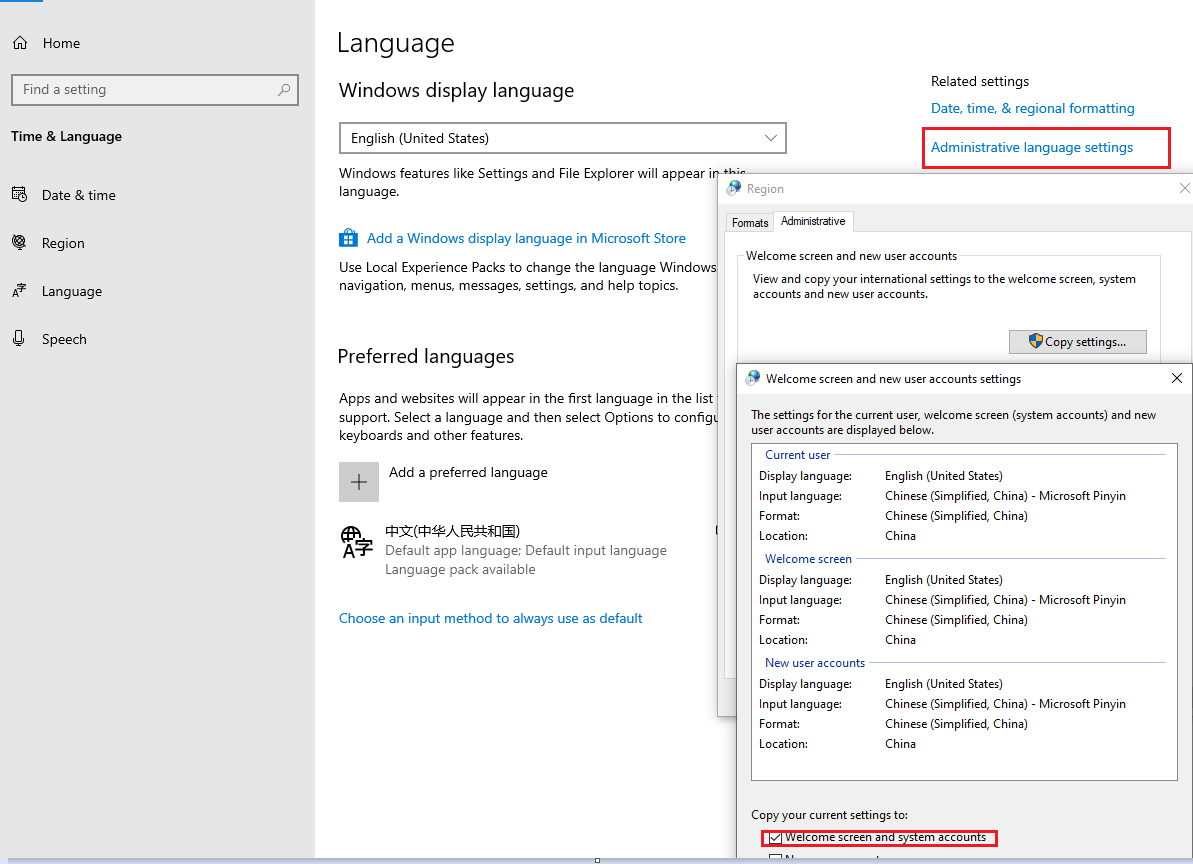1193x864 pixels.
Task: Close the Region dialog window
Action: pyautogui.click(x=1185, y=189)
